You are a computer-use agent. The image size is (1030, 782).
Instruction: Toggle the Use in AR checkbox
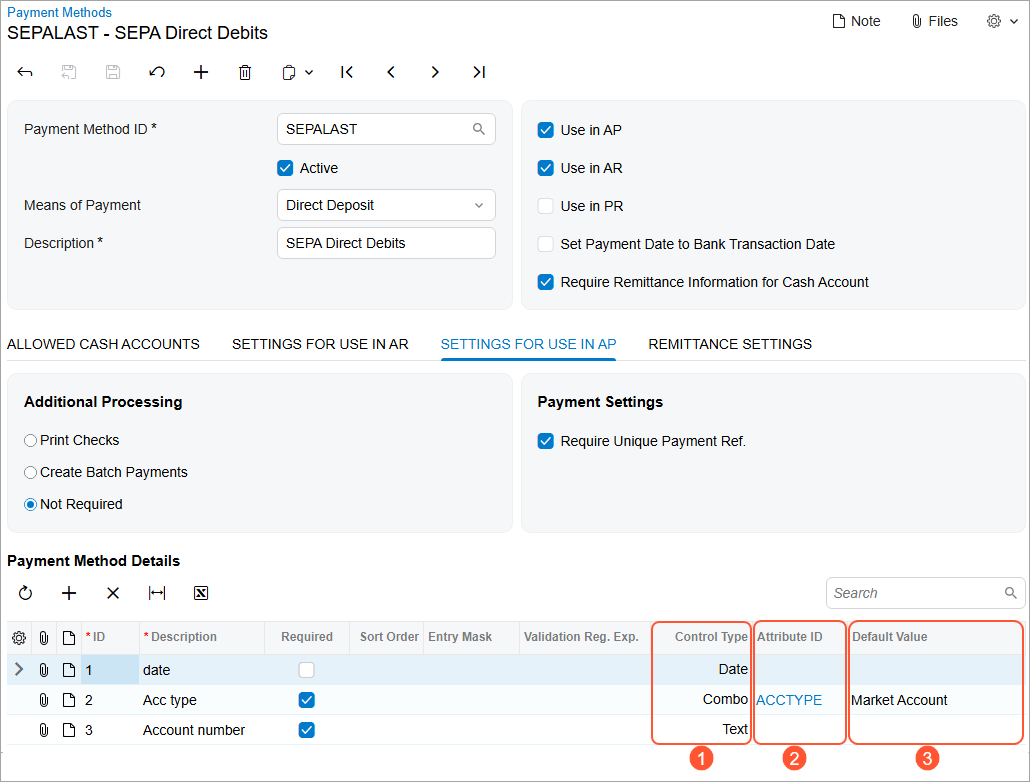pyautogui.click(x=546, y=168)
